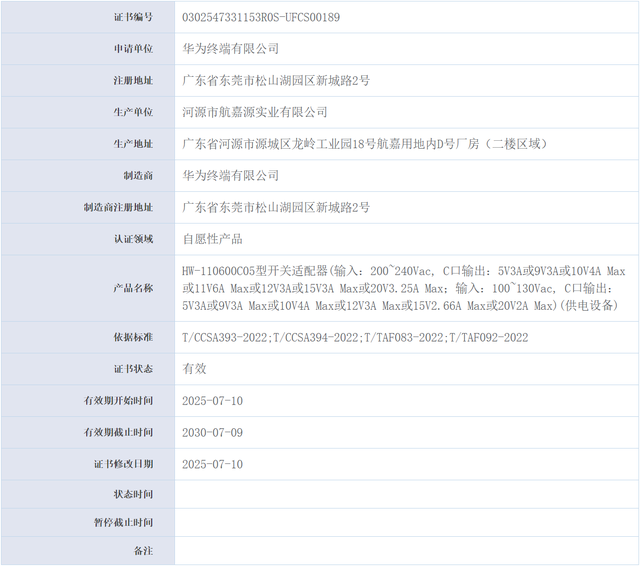Click the 依据标准 label cell

click(x=88, y=337)
